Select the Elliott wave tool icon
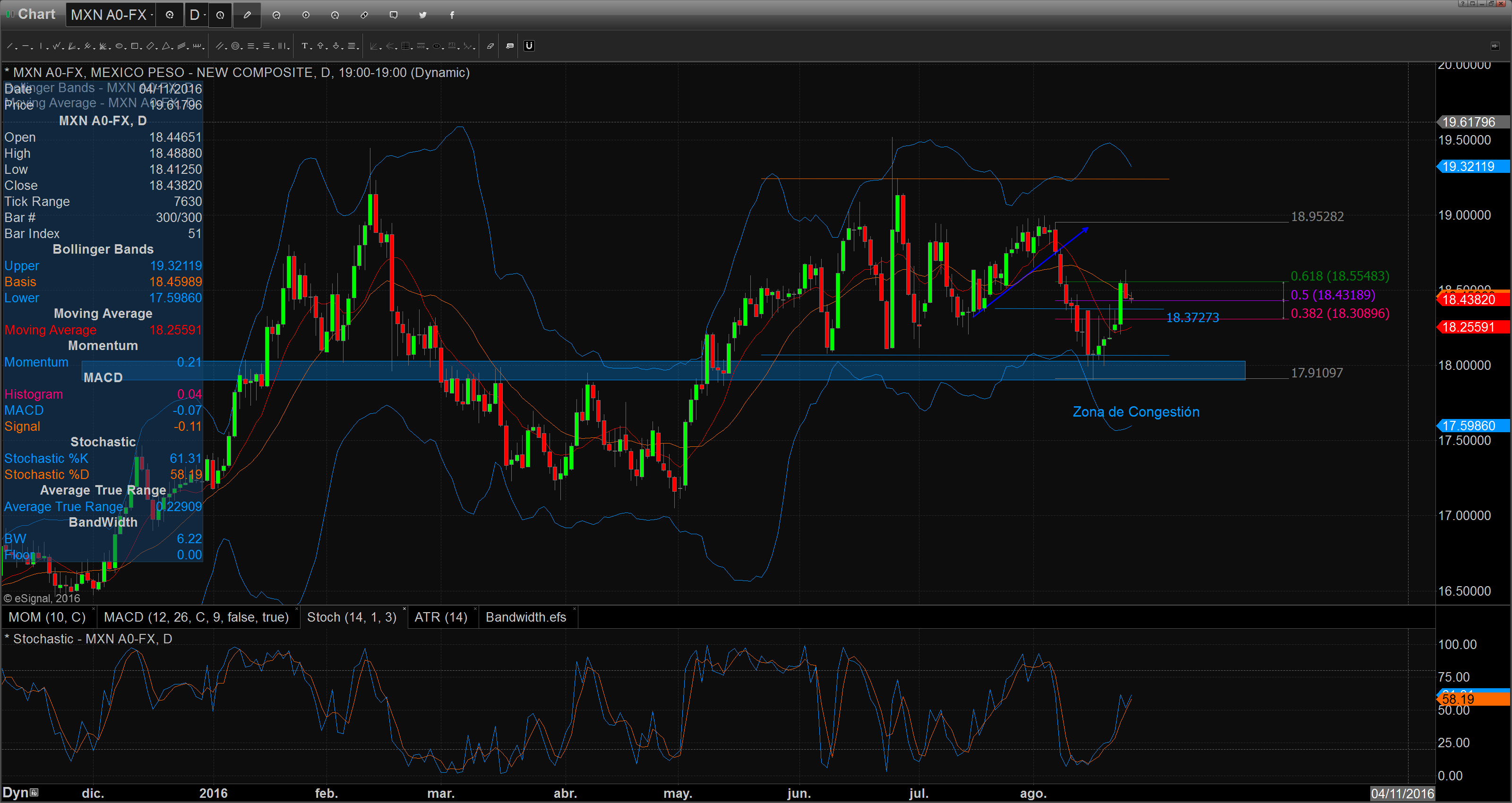The width and height of the screenshot is (1512, 803). (468, 46)
